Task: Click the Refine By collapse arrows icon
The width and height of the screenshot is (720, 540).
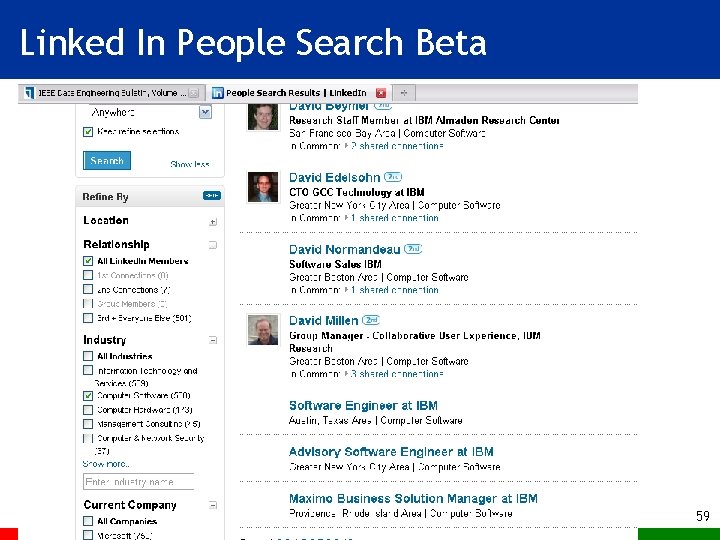Action: 212,196
